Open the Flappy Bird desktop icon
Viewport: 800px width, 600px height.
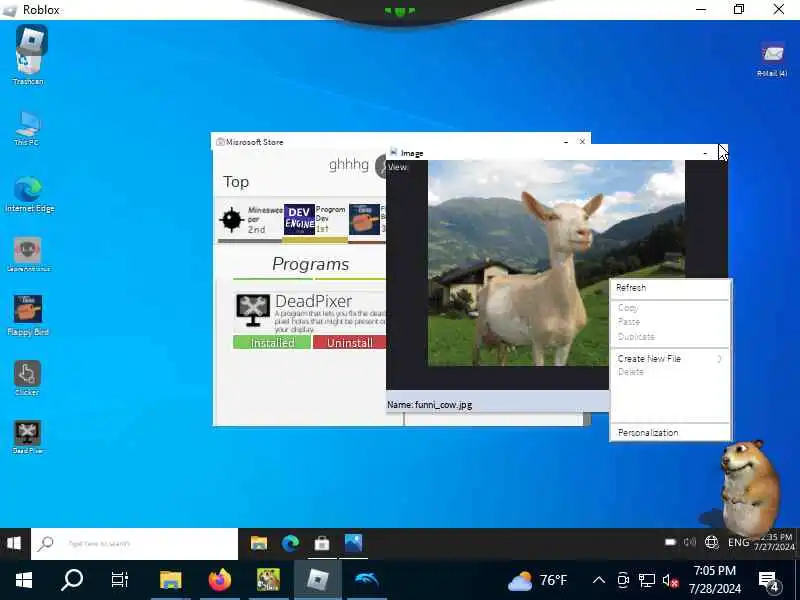click(x=28, y=315)
